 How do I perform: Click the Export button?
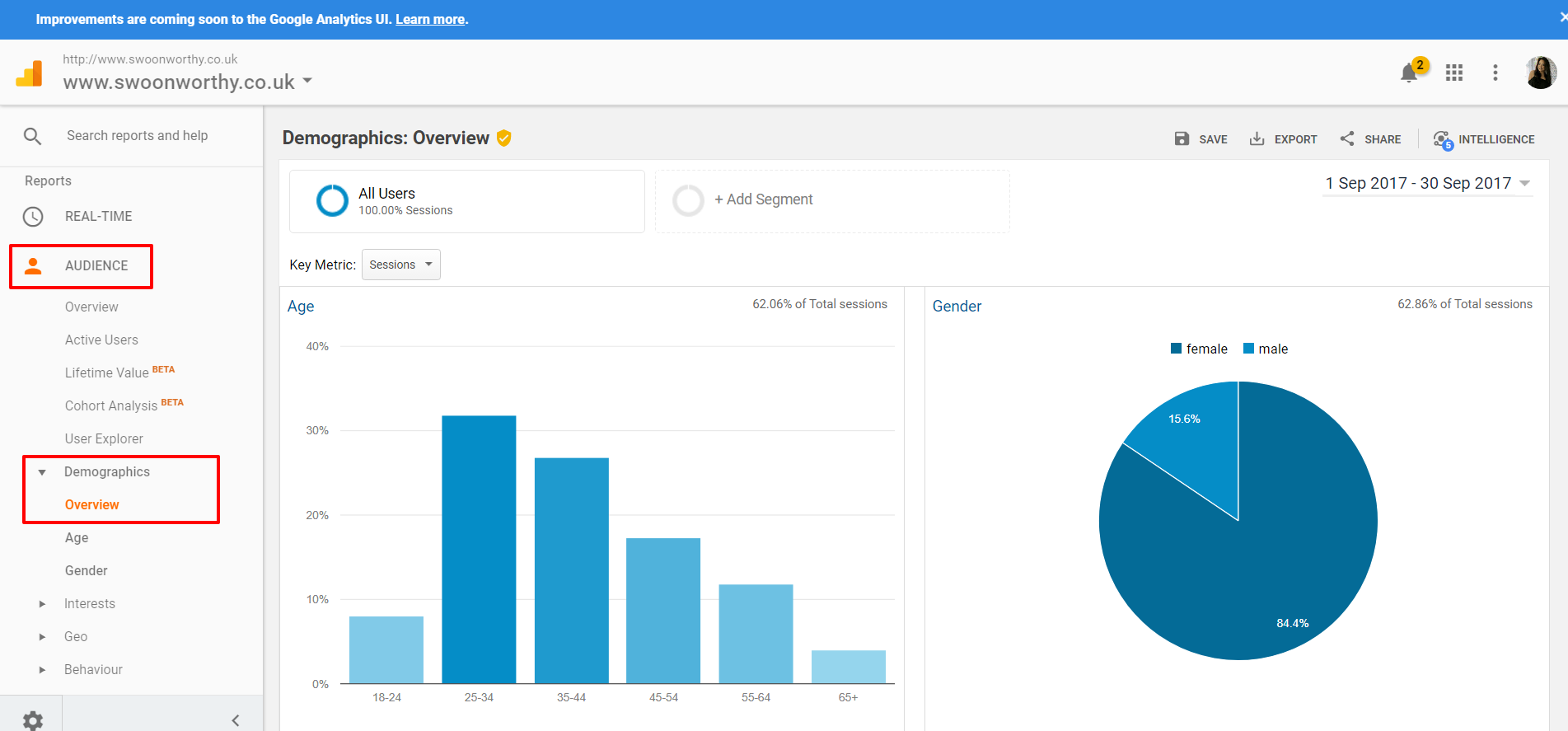(x=1284, y=139)
